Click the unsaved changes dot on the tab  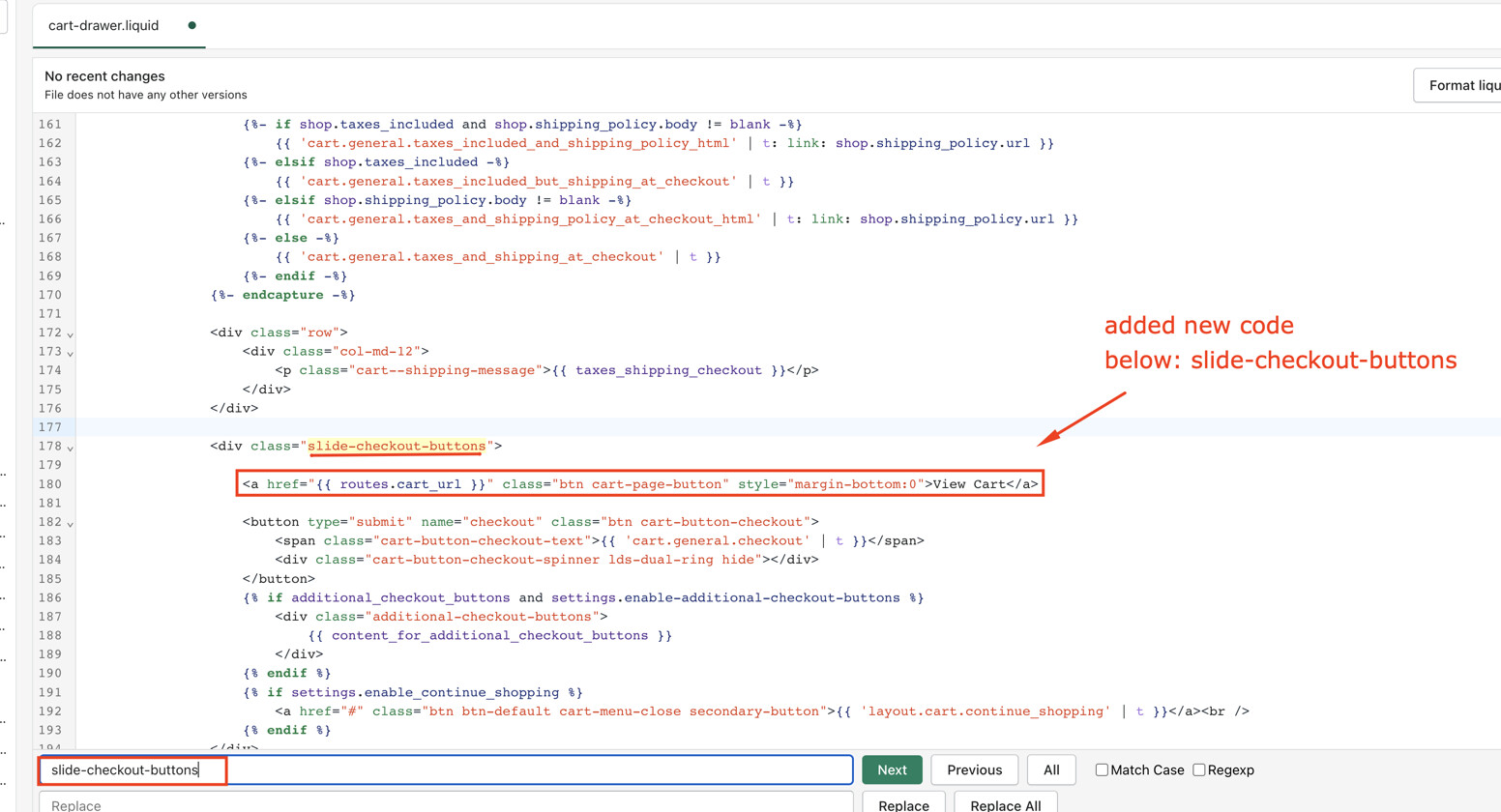point(191,25)
